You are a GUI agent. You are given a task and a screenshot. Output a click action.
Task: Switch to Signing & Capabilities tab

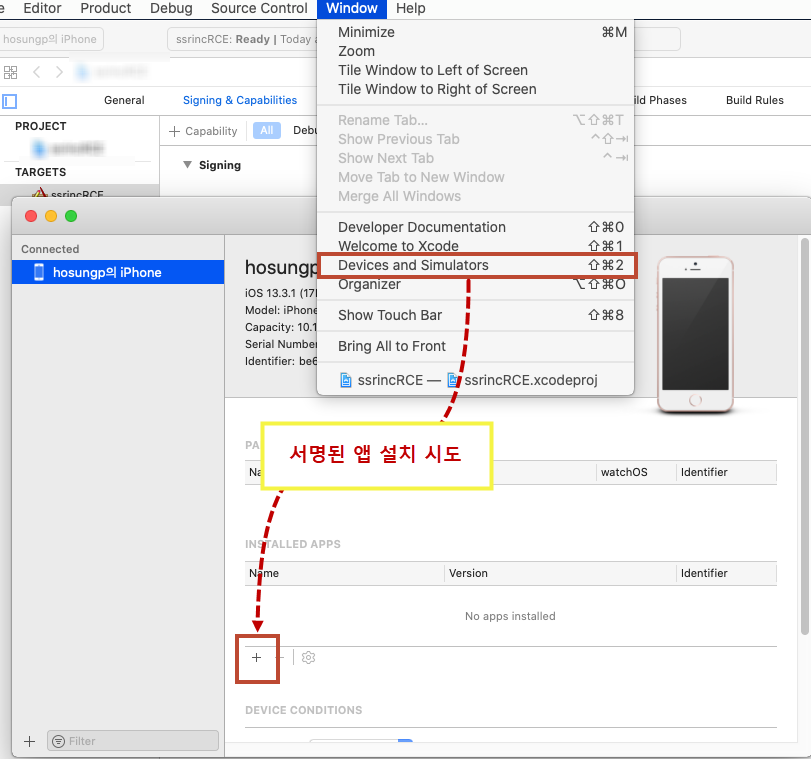coord(240,100)
